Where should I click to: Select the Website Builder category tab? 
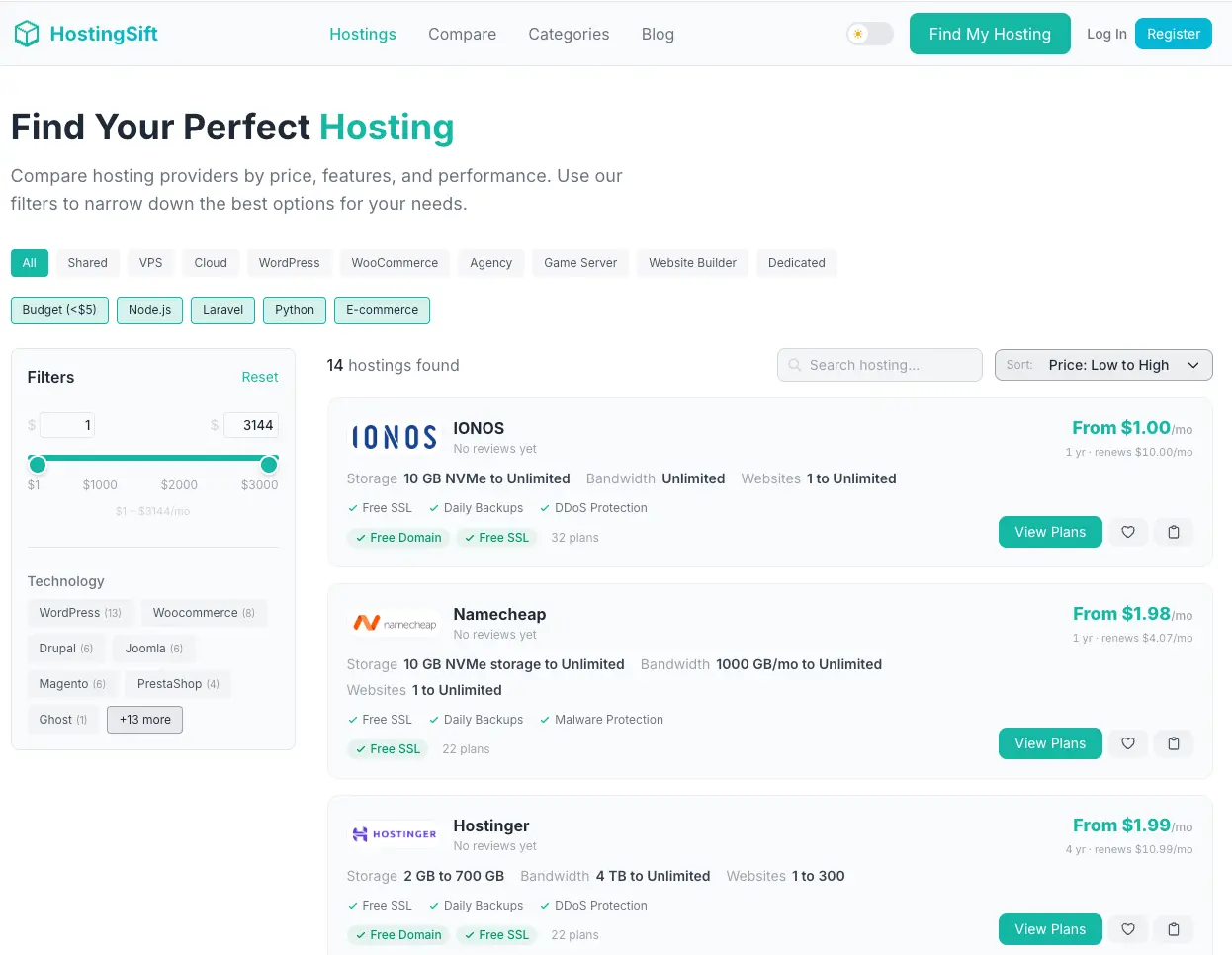coord(693,263)
